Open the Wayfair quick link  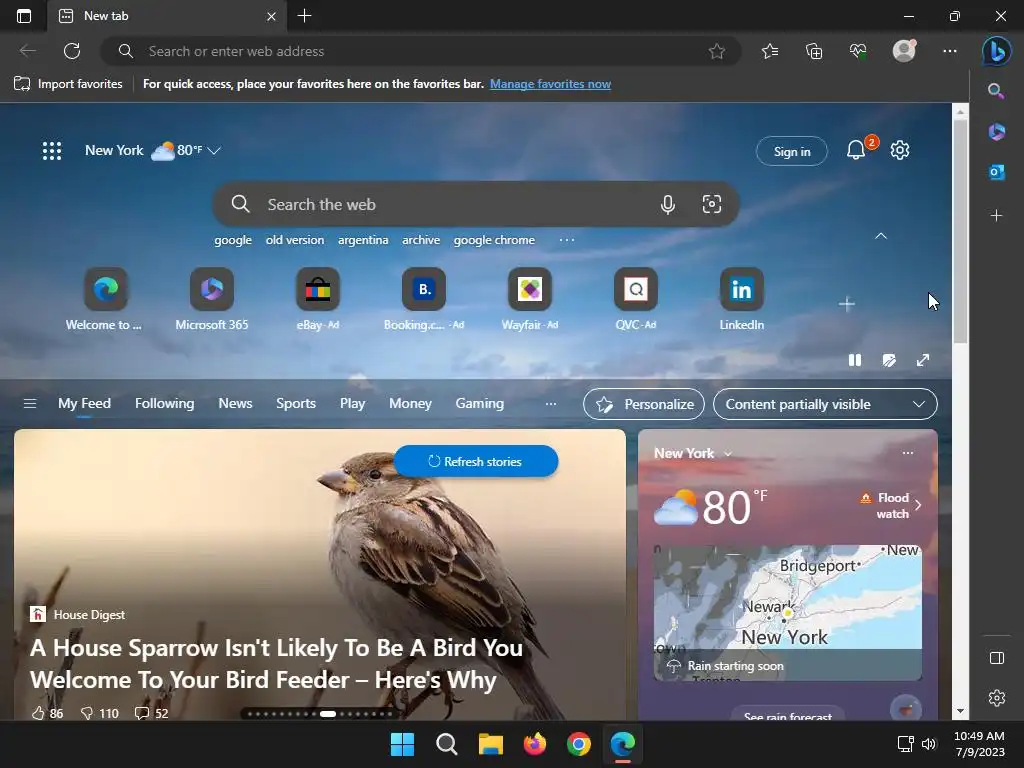530,299
